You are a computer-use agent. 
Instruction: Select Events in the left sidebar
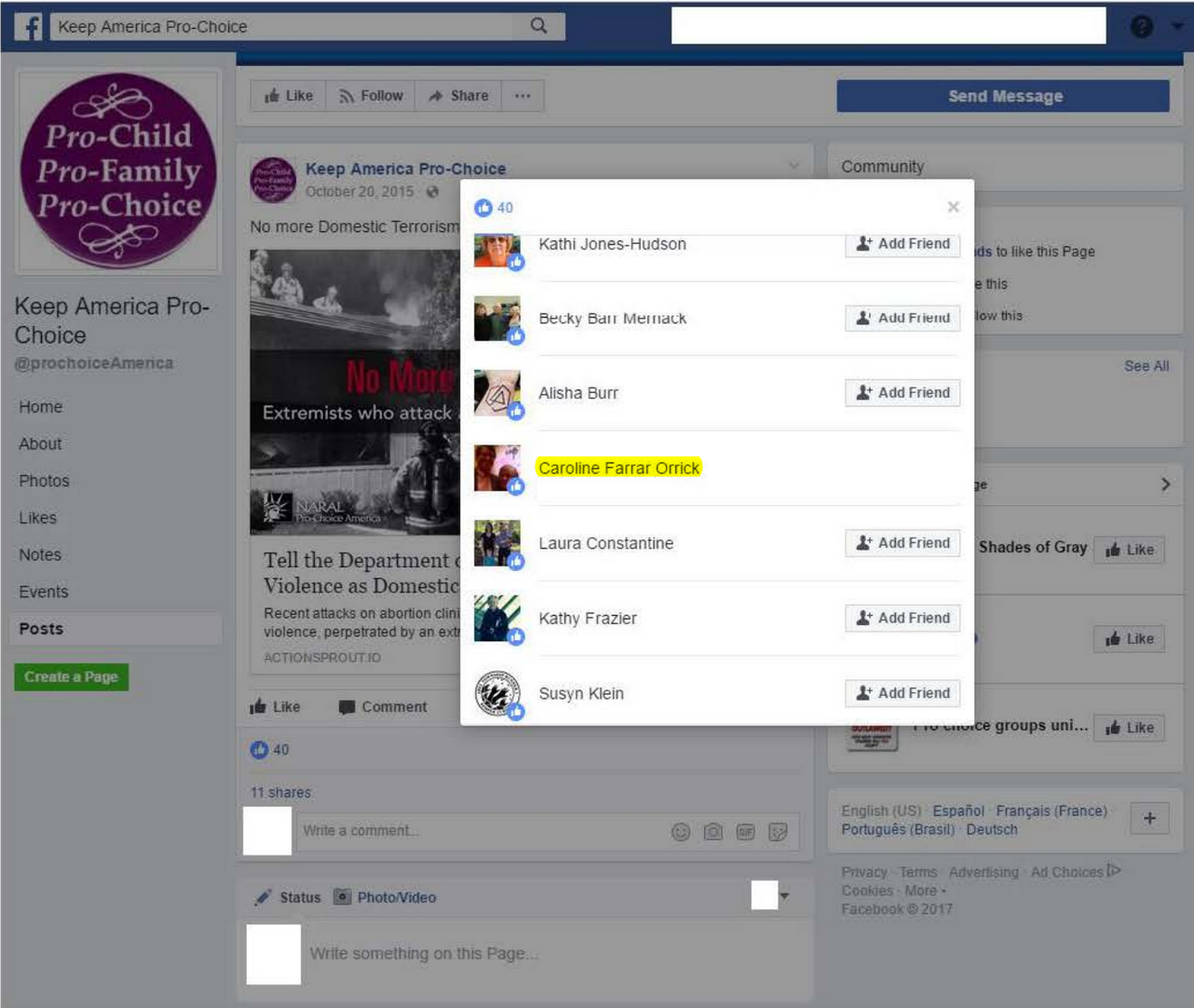(43, 592)
